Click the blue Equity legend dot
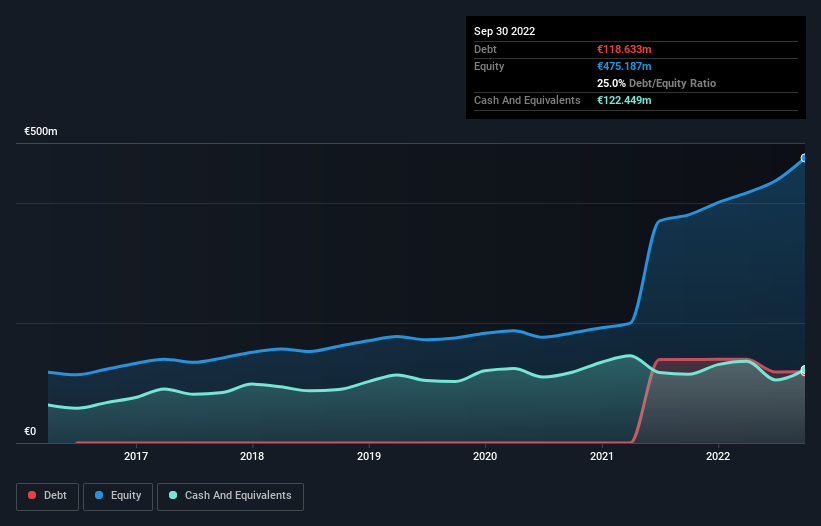821x526 pixels. coord(99,495)
